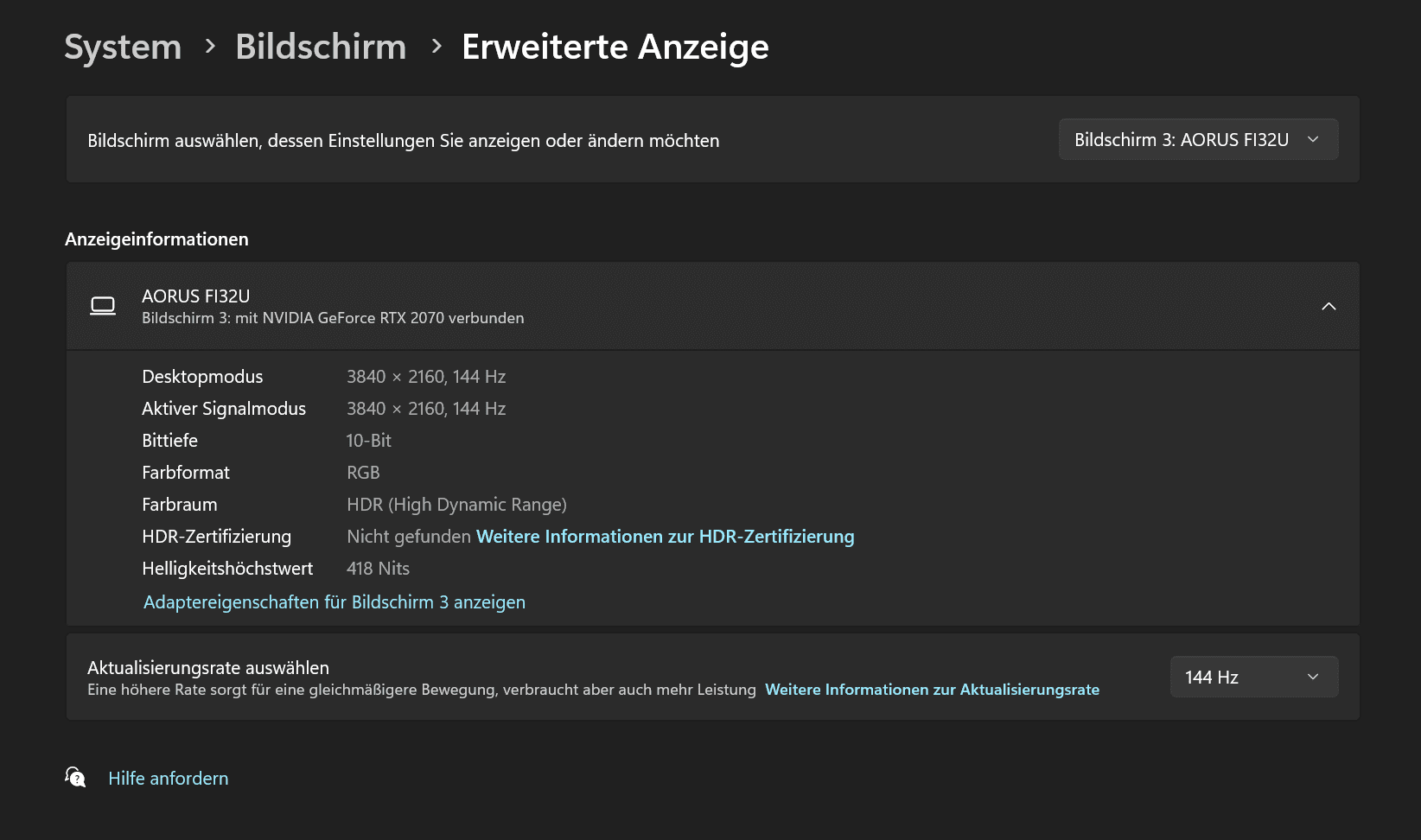Screen dimensions: 1421x840
Task: Click the HDR-Zertifizierung label
Action: pyautogui.click(x=216, y=537)
